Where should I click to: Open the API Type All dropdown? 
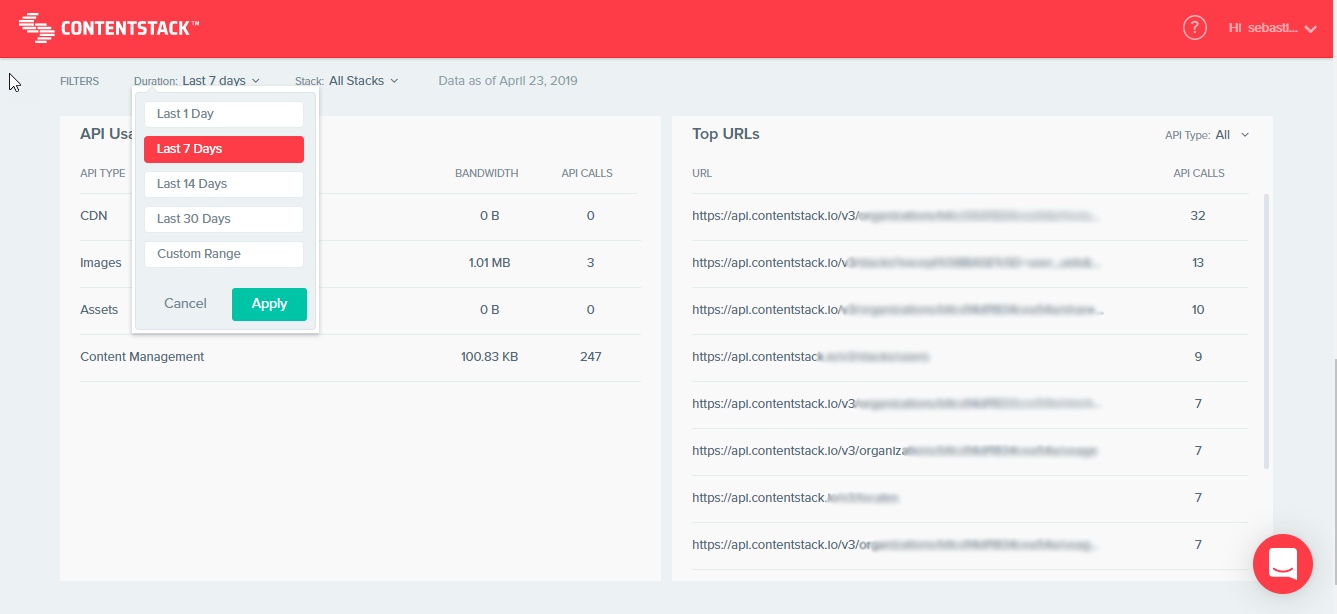point(1207,135)
